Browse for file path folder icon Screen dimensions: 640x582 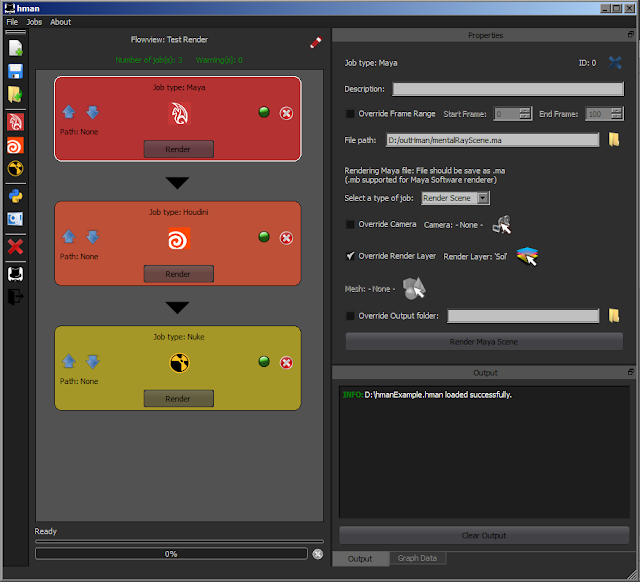coord(614,140)
